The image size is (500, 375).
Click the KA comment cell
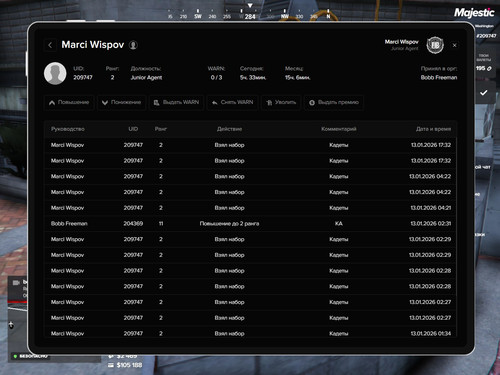pyautogui.click(x=339, y=224)
